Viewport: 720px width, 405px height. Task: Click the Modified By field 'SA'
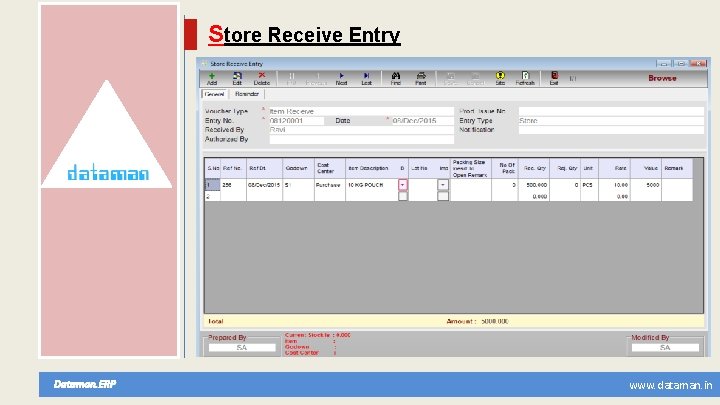coord(665,348)
